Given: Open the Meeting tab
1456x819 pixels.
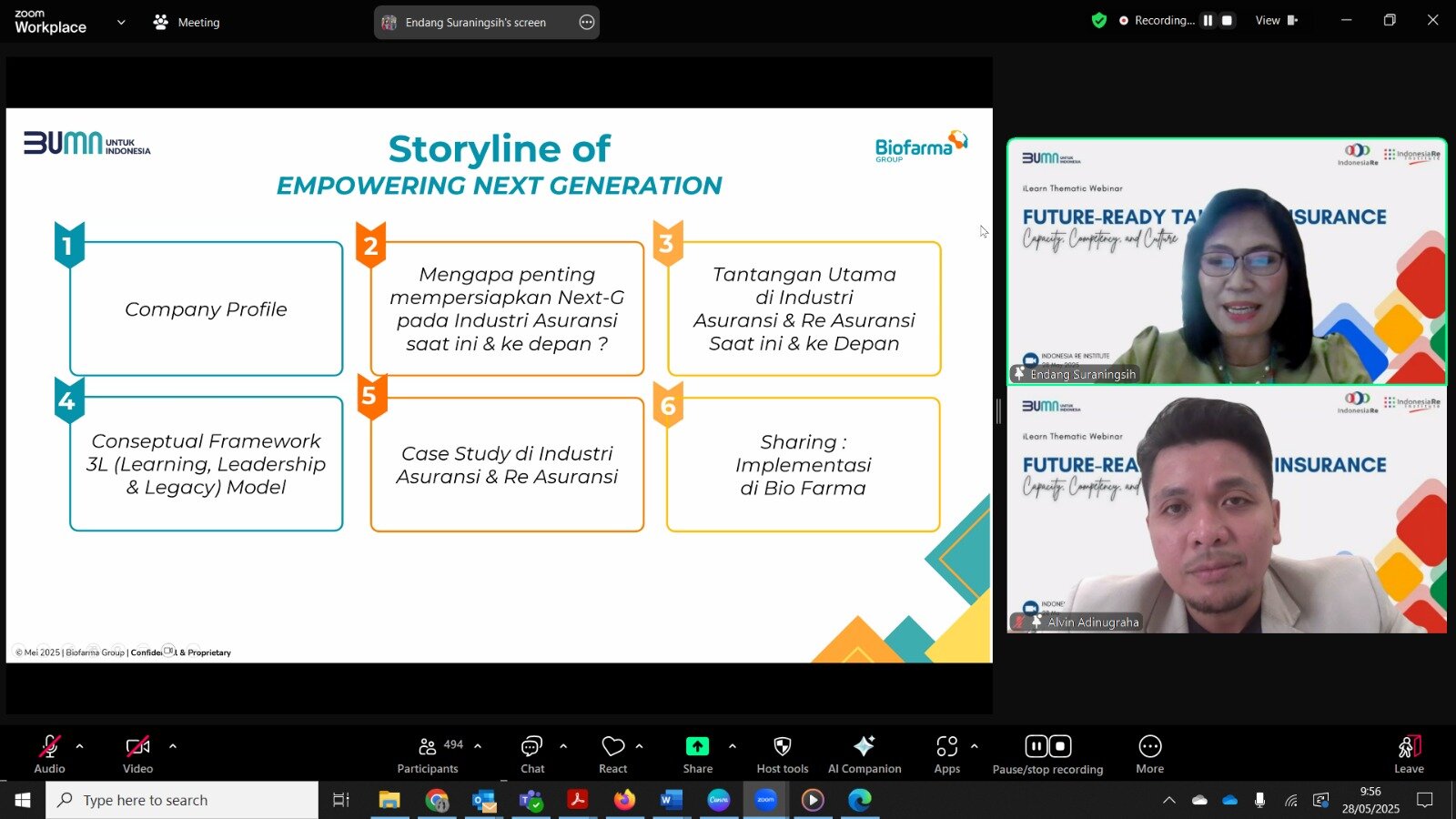Looking at the screenshot, I should 187,22.
